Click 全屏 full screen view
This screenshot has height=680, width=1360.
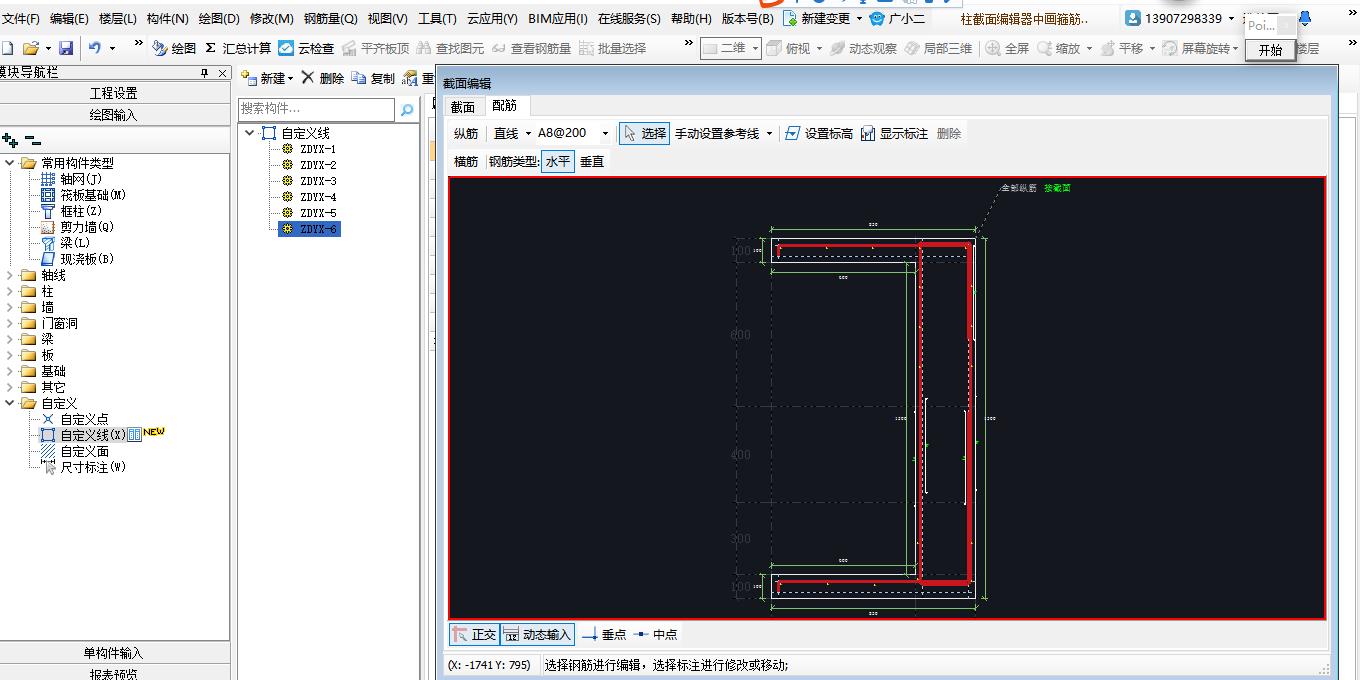coord(1006,48)
